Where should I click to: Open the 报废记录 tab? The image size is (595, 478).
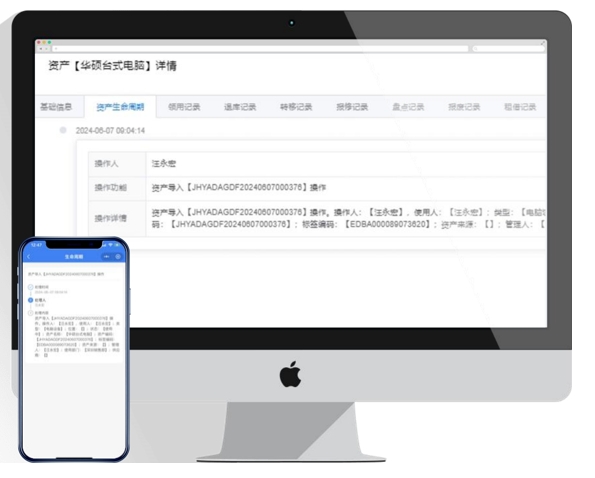pyautogui.click(x=464, y=107)
